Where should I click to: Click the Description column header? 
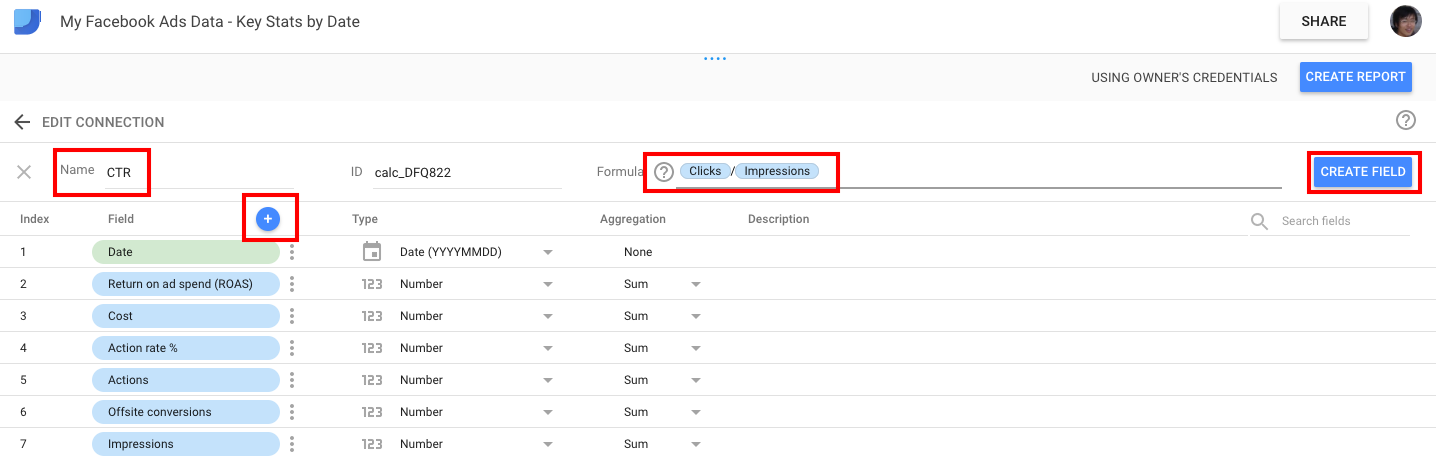[779, 219]
